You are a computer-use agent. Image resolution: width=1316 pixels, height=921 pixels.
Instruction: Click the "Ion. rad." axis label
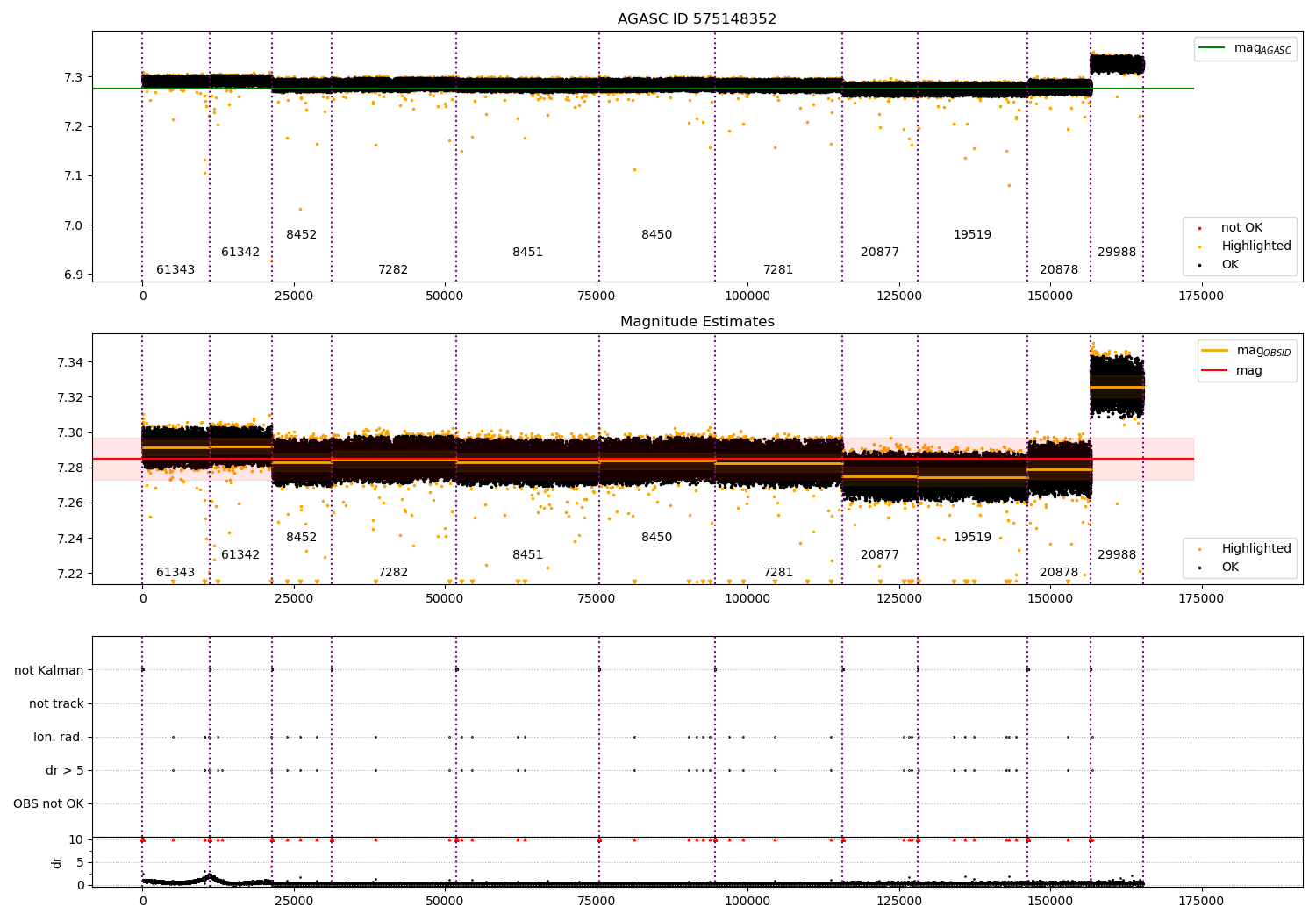point(59,738)
